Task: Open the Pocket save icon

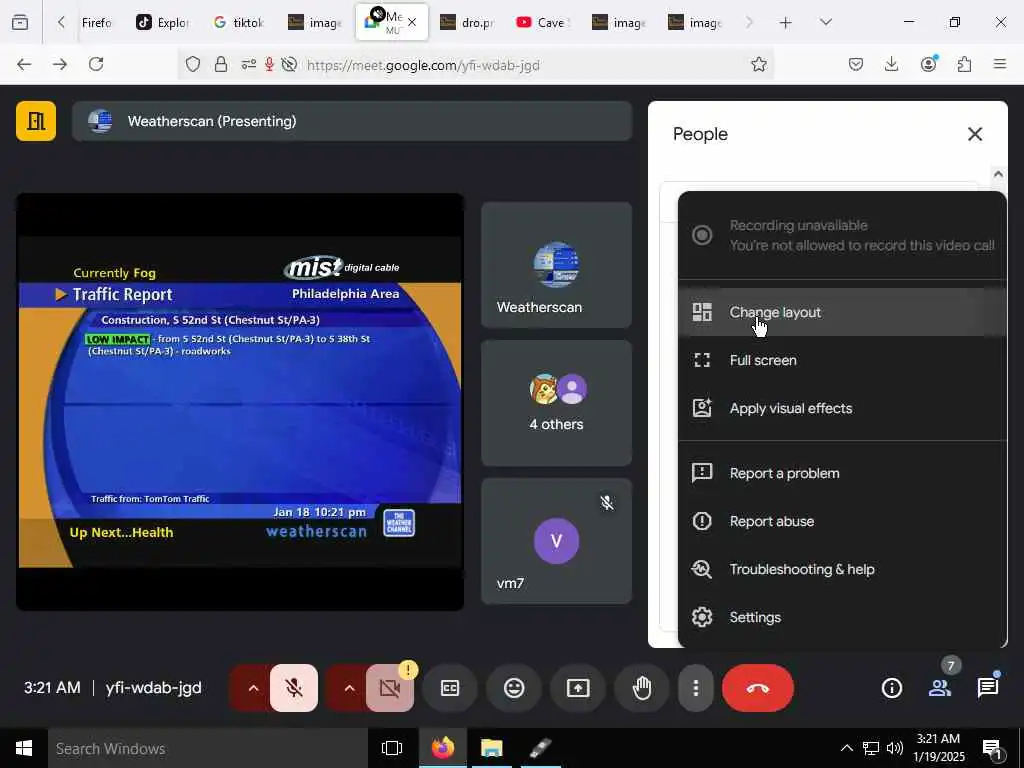Action: pyautogui.click(x=856, y=64)
